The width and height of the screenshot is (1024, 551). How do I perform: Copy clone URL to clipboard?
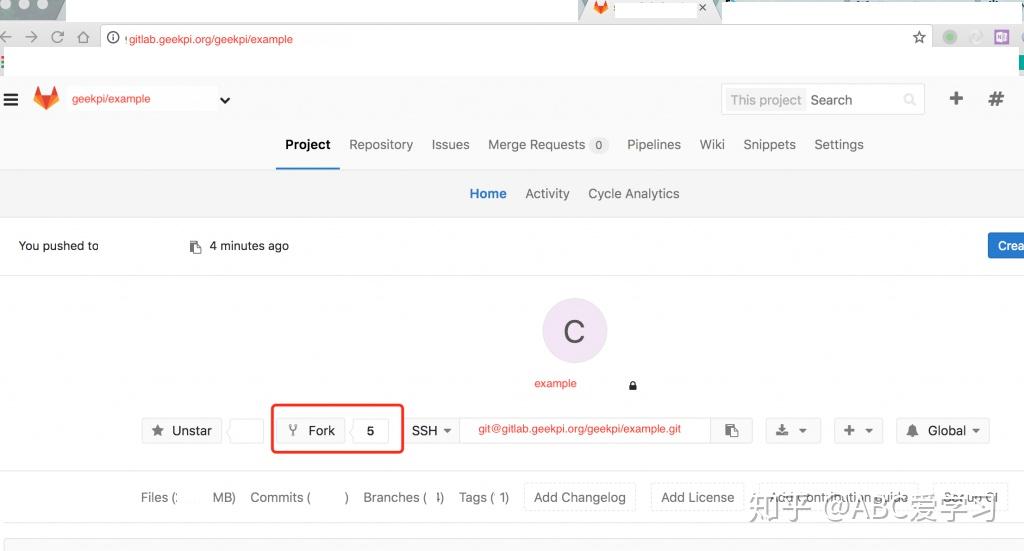(731, 431)
